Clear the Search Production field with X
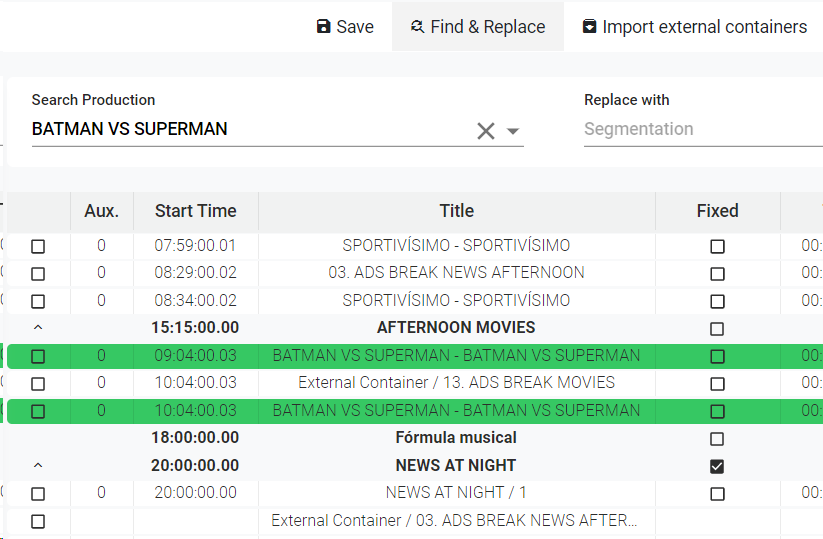The width and height of the screenshot is (823, 539). pos(486,131)
